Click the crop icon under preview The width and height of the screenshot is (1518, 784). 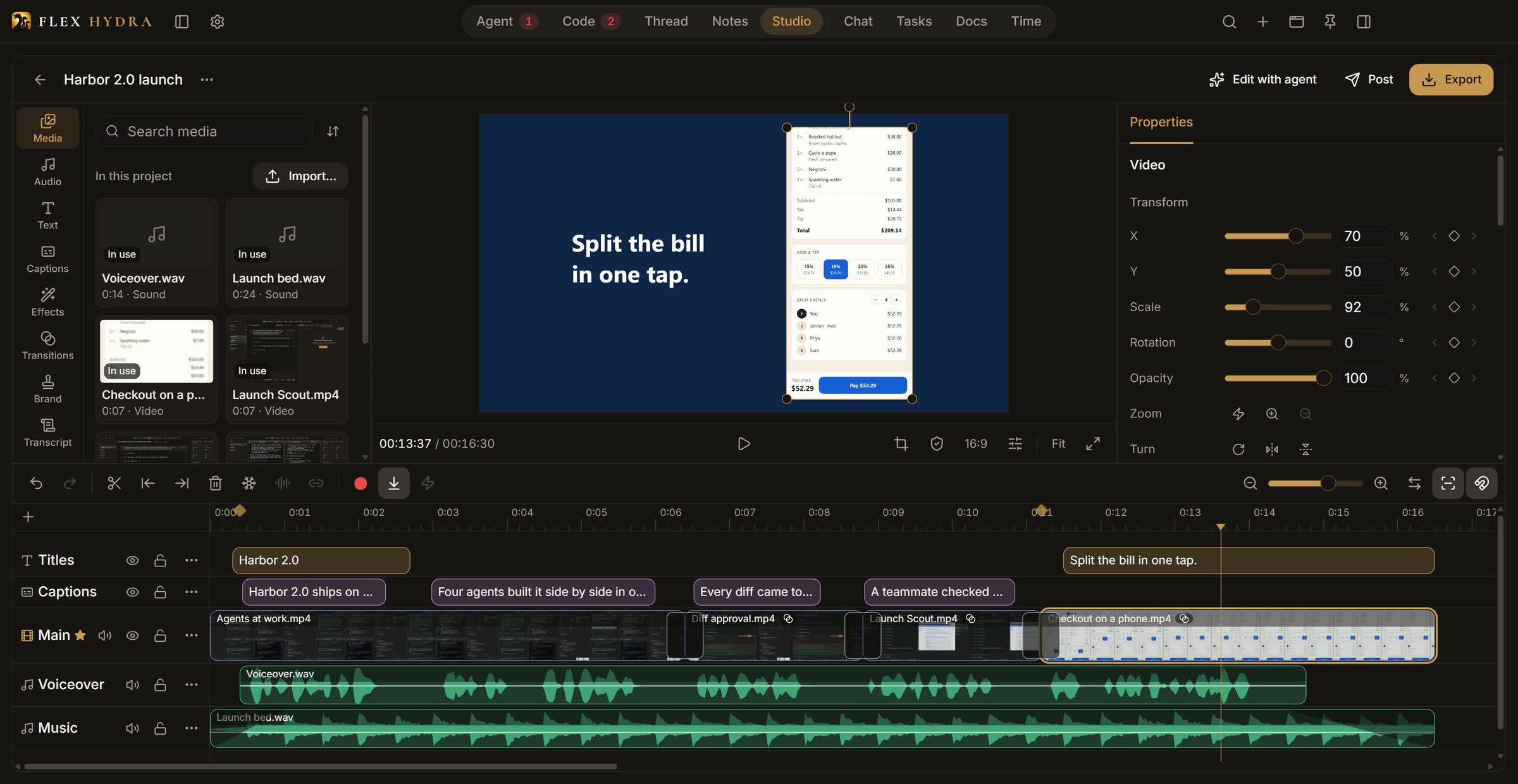pos(901,444)
